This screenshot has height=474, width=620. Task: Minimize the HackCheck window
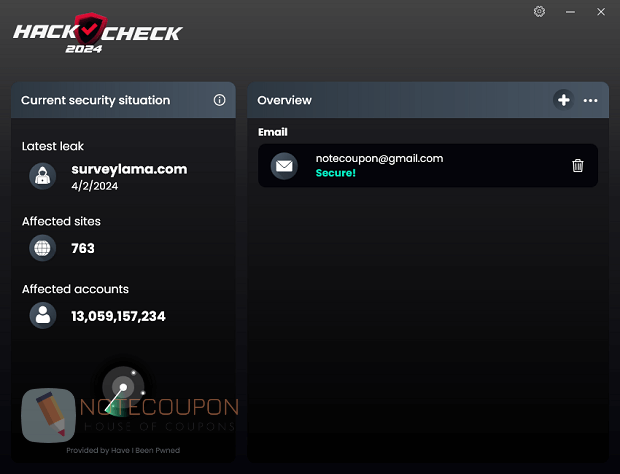[x=570, y=12]
